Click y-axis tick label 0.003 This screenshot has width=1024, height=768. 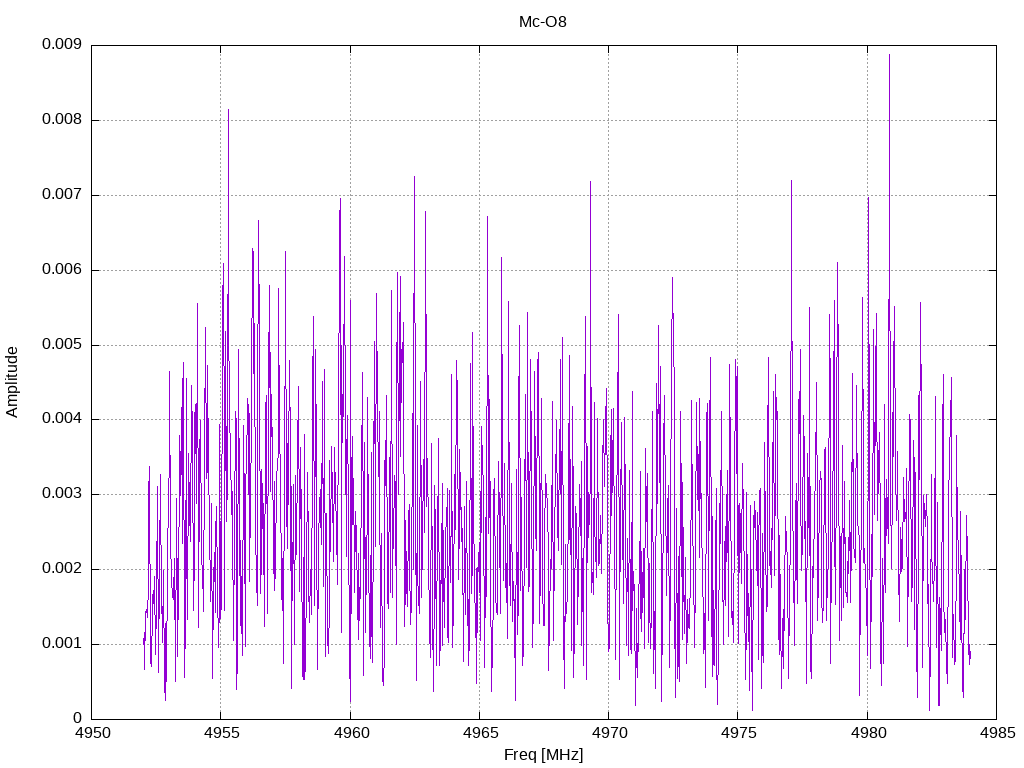click(x=62, y=494)
